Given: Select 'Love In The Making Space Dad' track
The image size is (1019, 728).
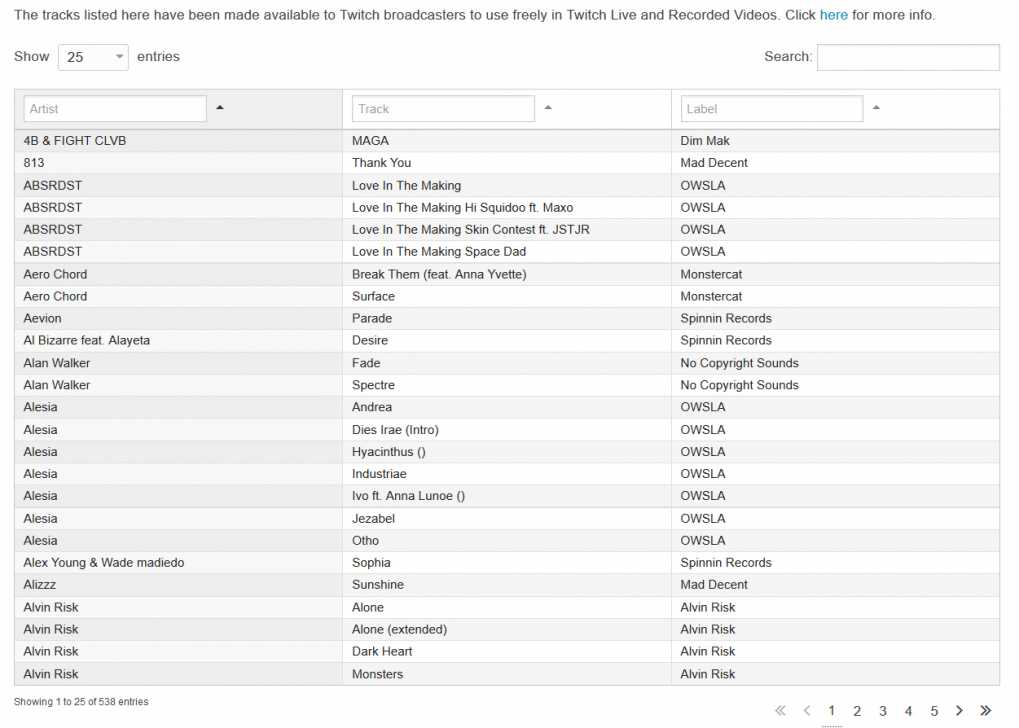Looking at the screenshot, I should tap(506, 252).
